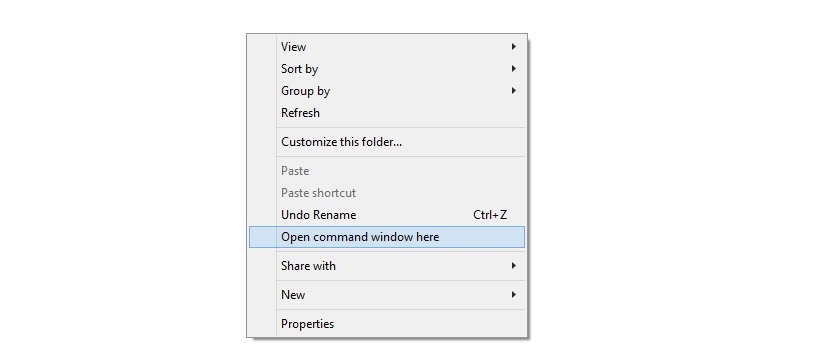Viewport: 818px width, 360px height.
Task: Expand the arrow beside View
Action: point(514,46)
